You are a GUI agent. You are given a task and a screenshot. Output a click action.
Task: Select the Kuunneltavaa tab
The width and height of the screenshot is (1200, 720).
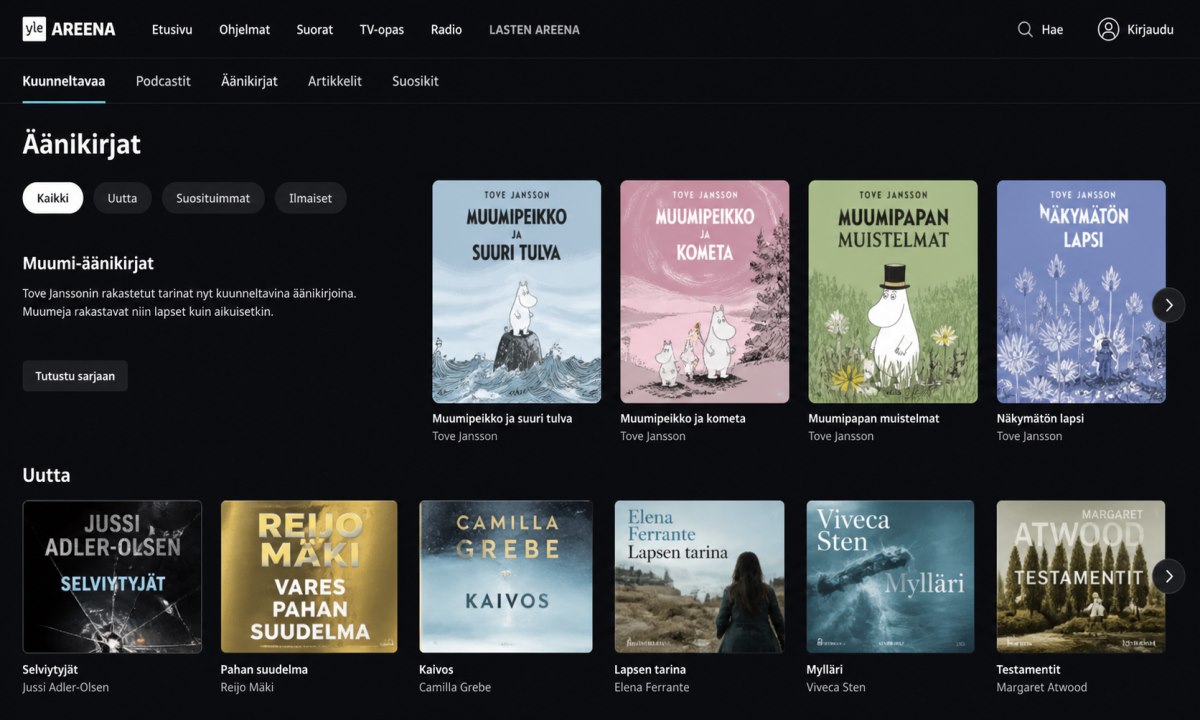tap(64, 81)
